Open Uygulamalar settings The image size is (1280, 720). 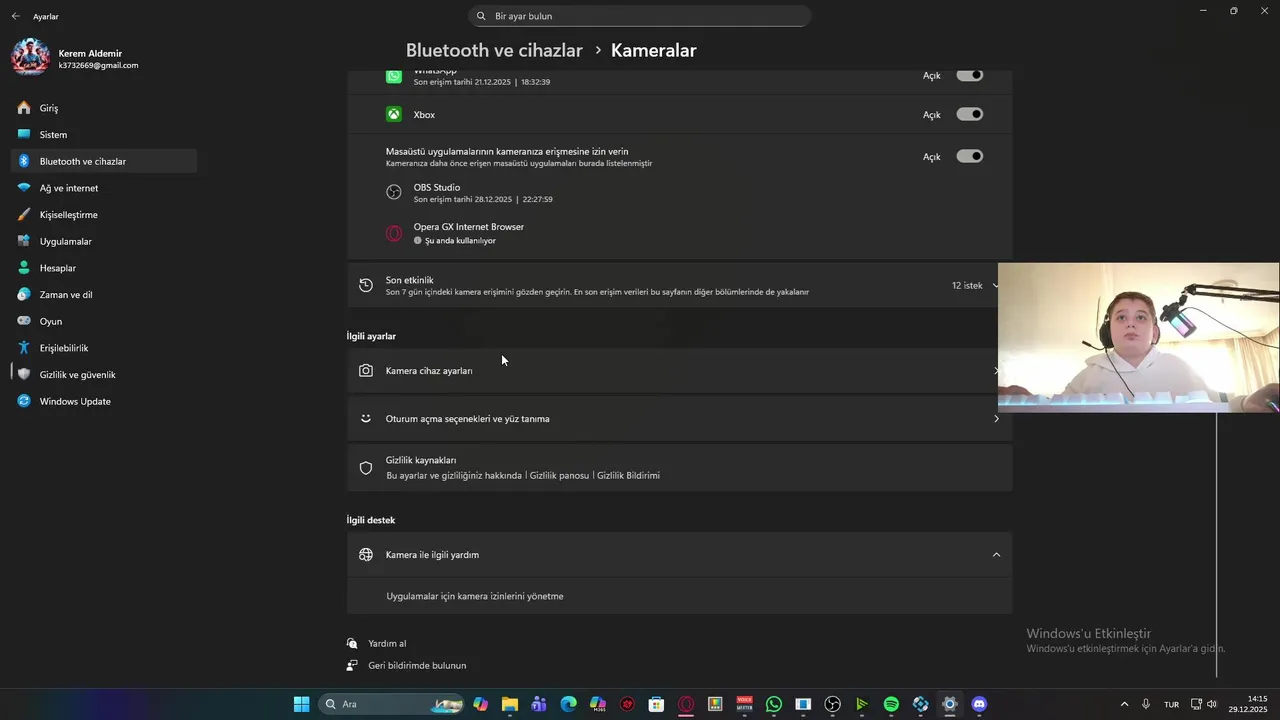tap(104, 241)
